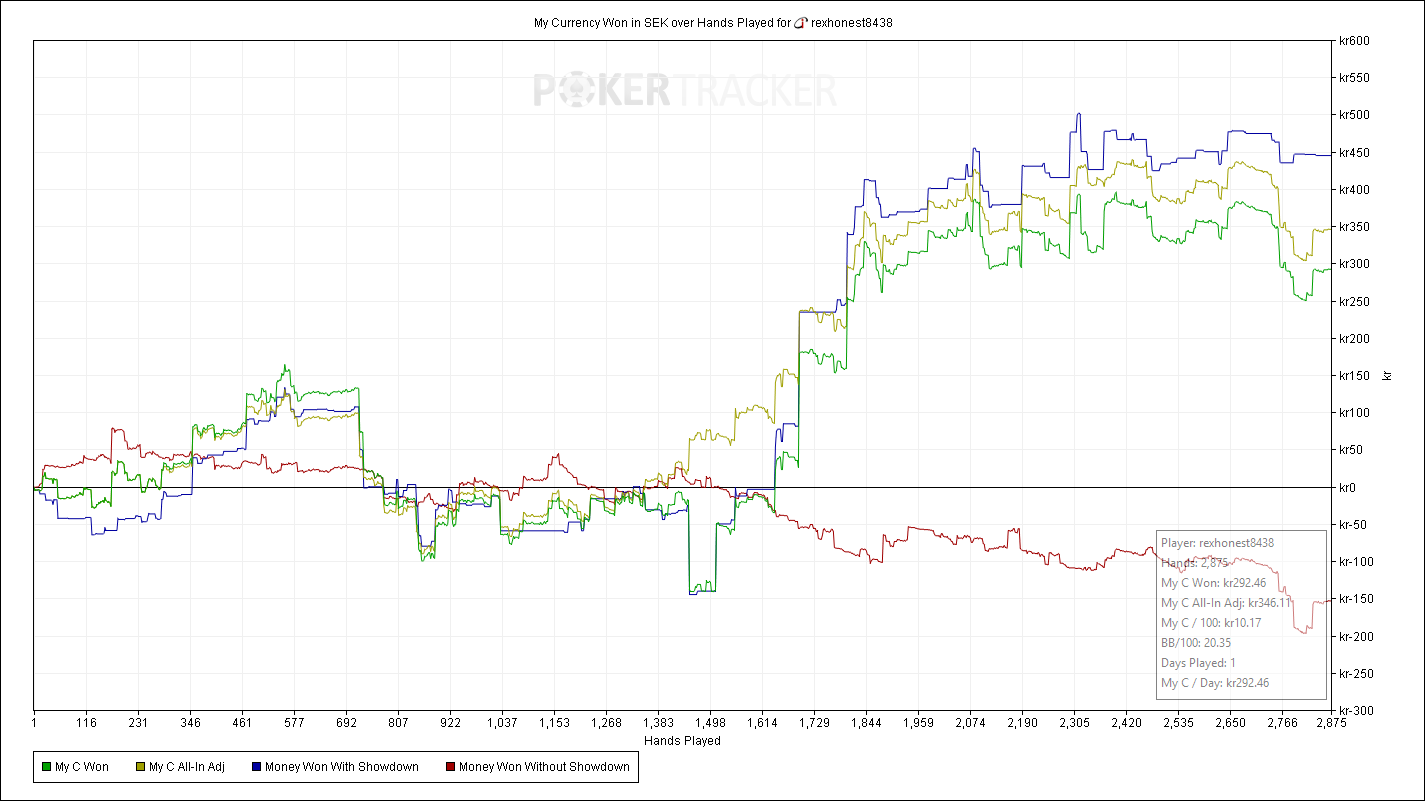Image resolution: width=1425 pixels, height=801 pixels.
Task: Select the 'My C Won' legend label
Action: click(82, 767)
